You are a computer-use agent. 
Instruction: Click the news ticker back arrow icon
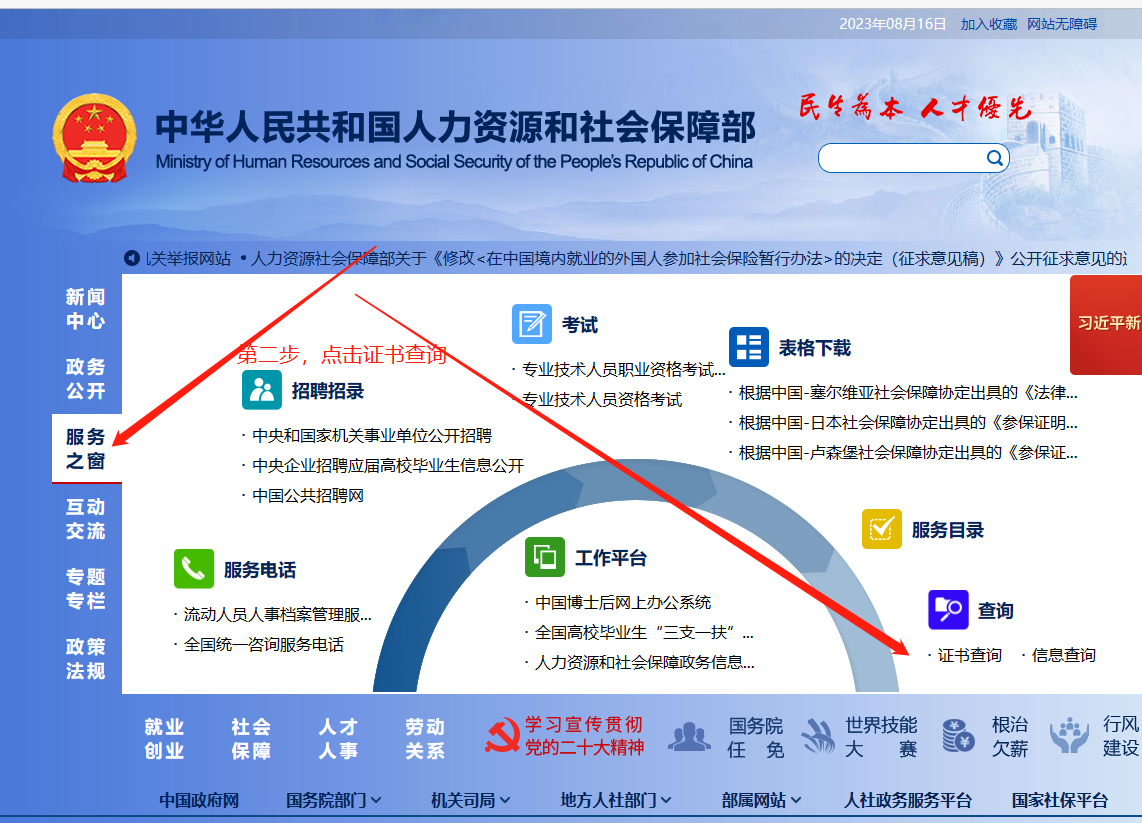(x=132, y=258)
